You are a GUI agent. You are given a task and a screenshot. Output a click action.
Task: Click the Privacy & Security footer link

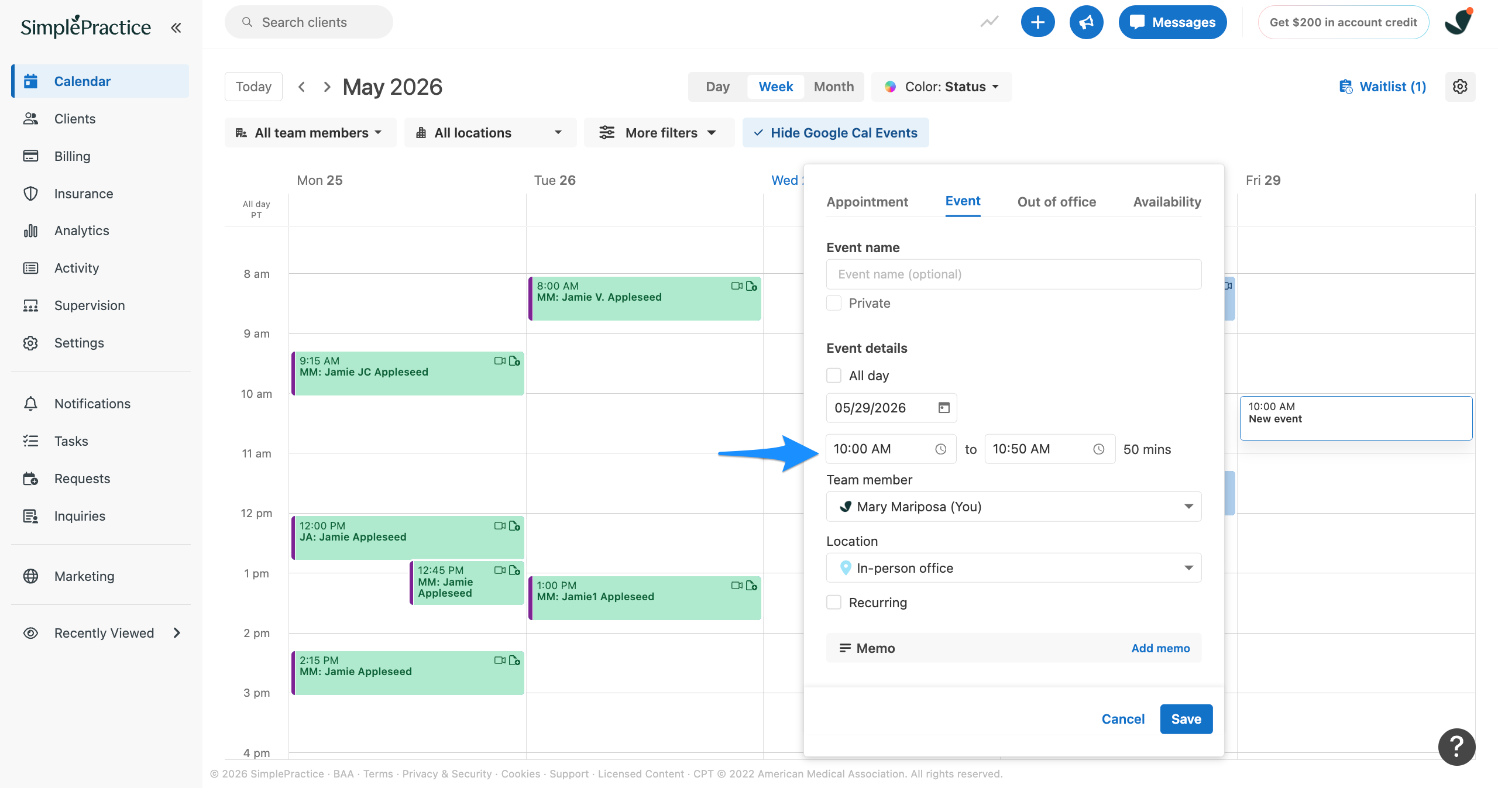[447, 774]
